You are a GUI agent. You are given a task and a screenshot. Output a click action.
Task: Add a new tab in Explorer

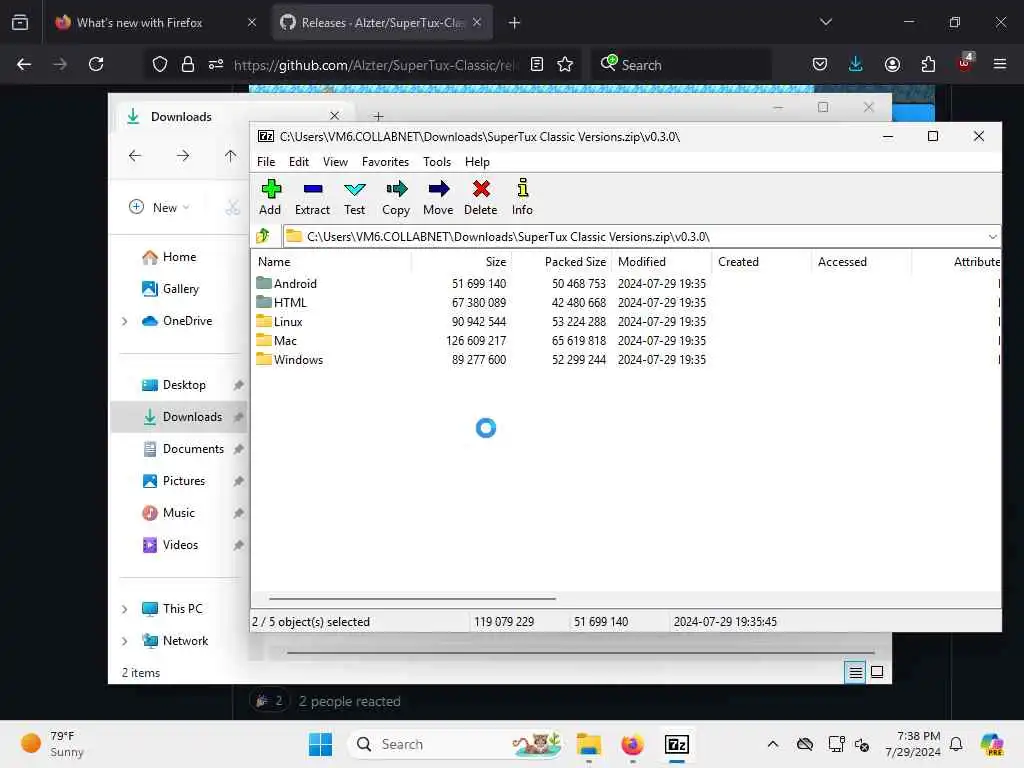pyautogui.click(x=378, y=116)
